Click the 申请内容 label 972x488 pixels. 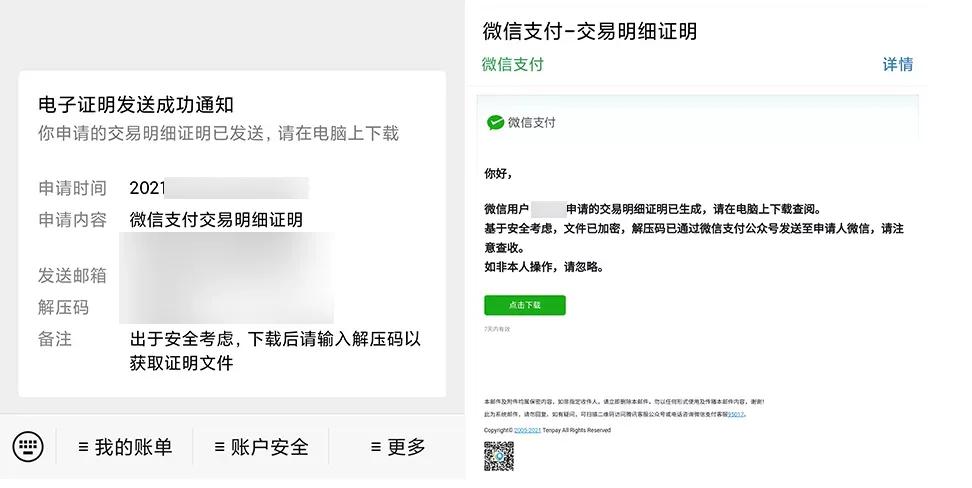[73, 220]
